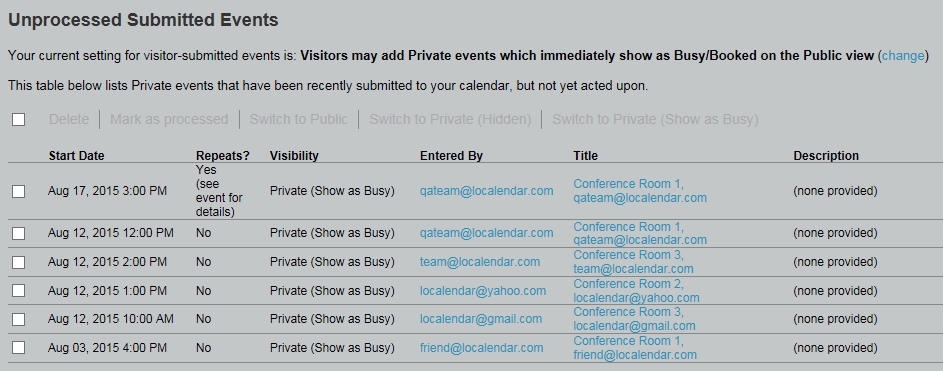943x371 pixels.
Task: Check the box for Aug 17, 2015 3:00 PM event
Action: [x=19, y=191]
